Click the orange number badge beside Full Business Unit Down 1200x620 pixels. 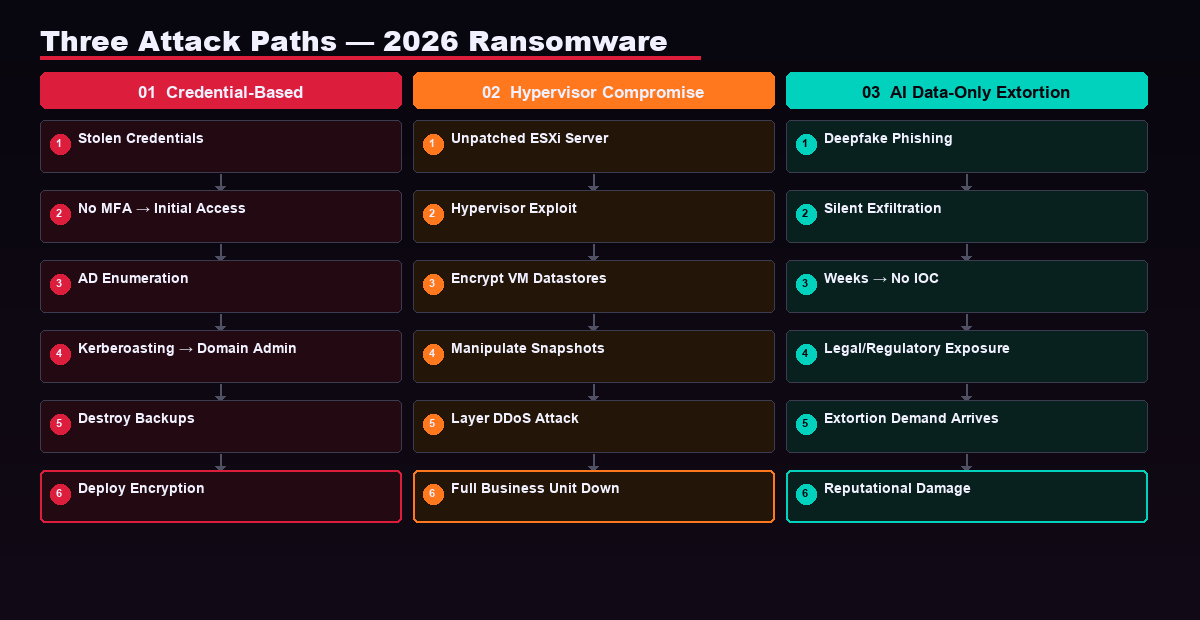pyautogui.click(x=433, y=494)
